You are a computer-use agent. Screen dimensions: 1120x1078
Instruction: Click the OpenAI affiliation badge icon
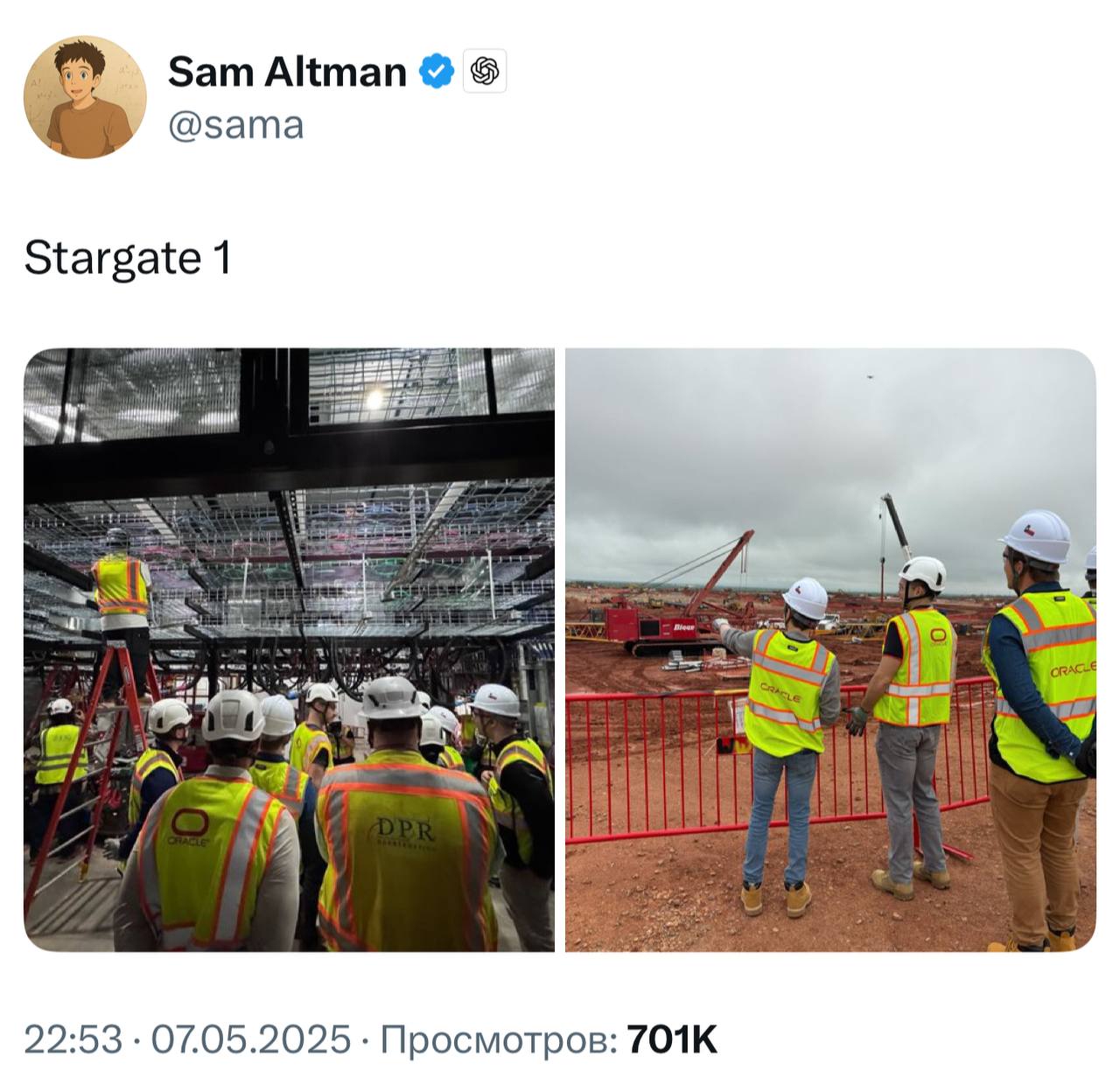click(x=485, y=71)
